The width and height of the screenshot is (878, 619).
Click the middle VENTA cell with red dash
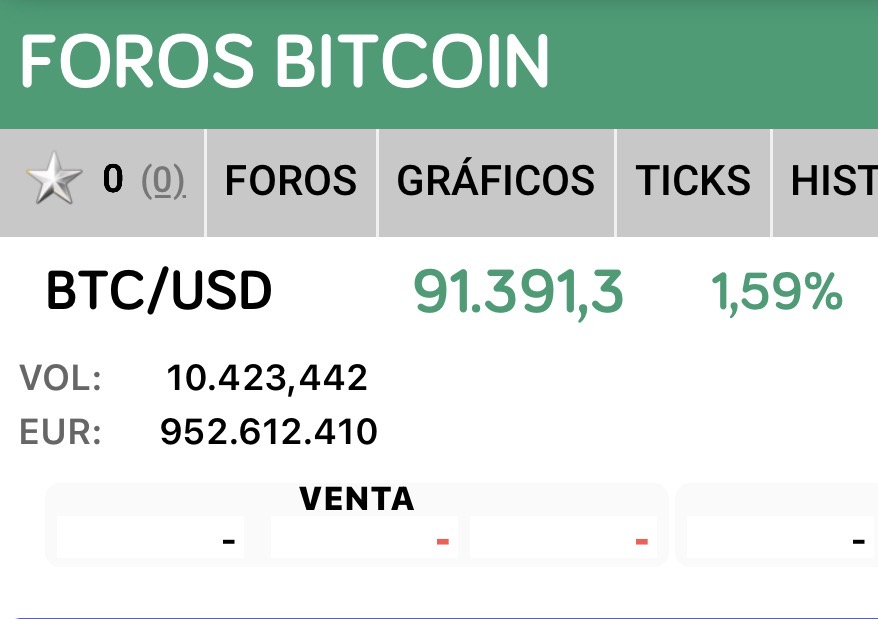click(364, 539)
